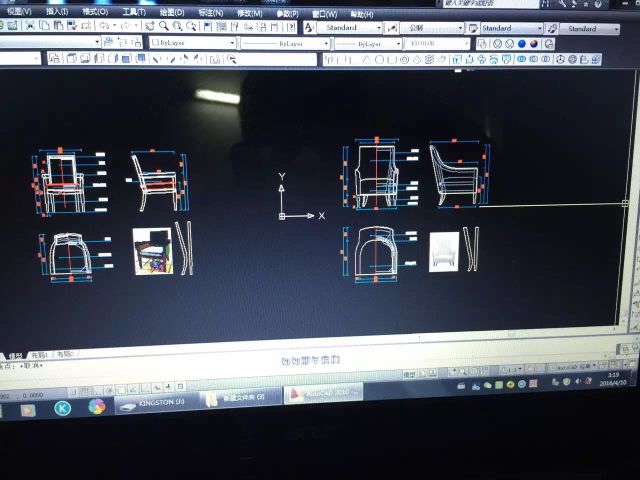The width and height of the screenshot is (640, 480).
Task: Open the 格式(O) menu
Action: coord(96,12)
